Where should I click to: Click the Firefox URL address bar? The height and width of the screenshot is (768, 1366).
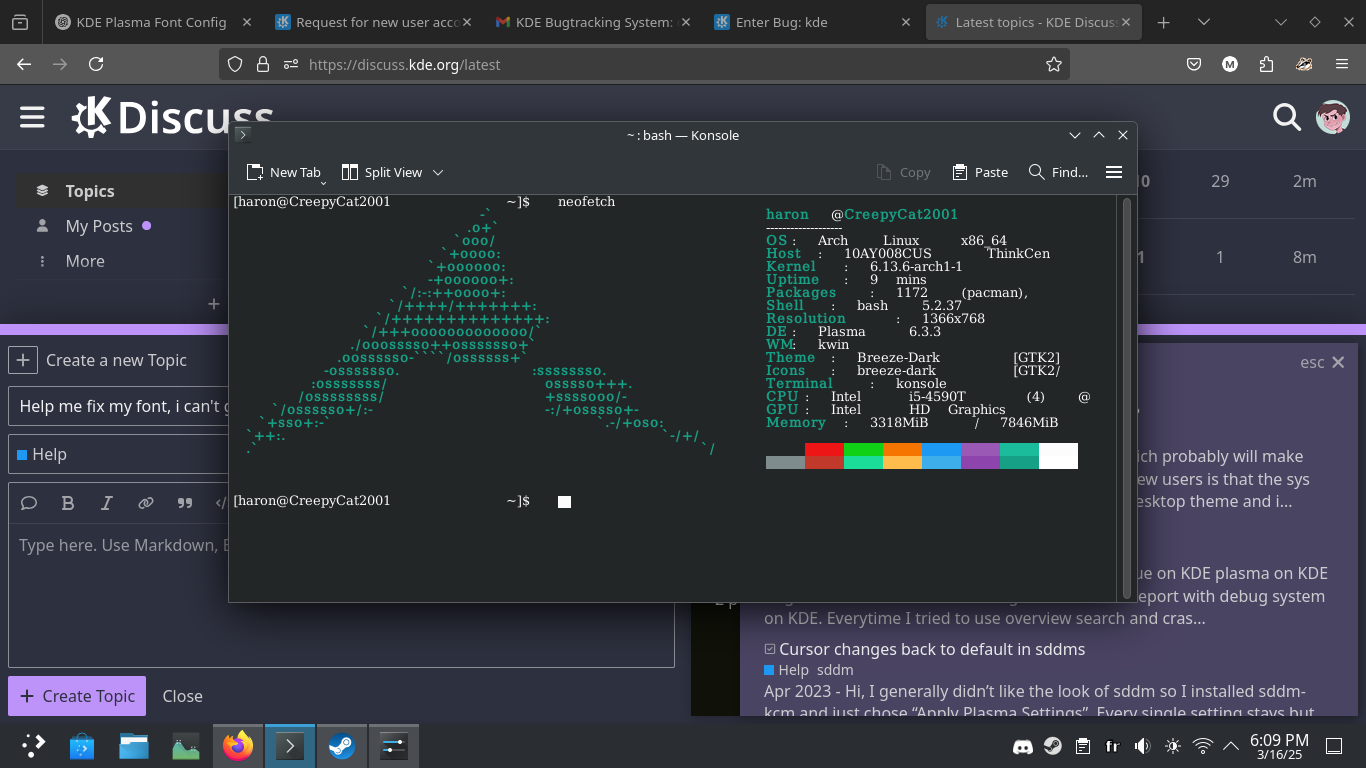click(645, 64)
